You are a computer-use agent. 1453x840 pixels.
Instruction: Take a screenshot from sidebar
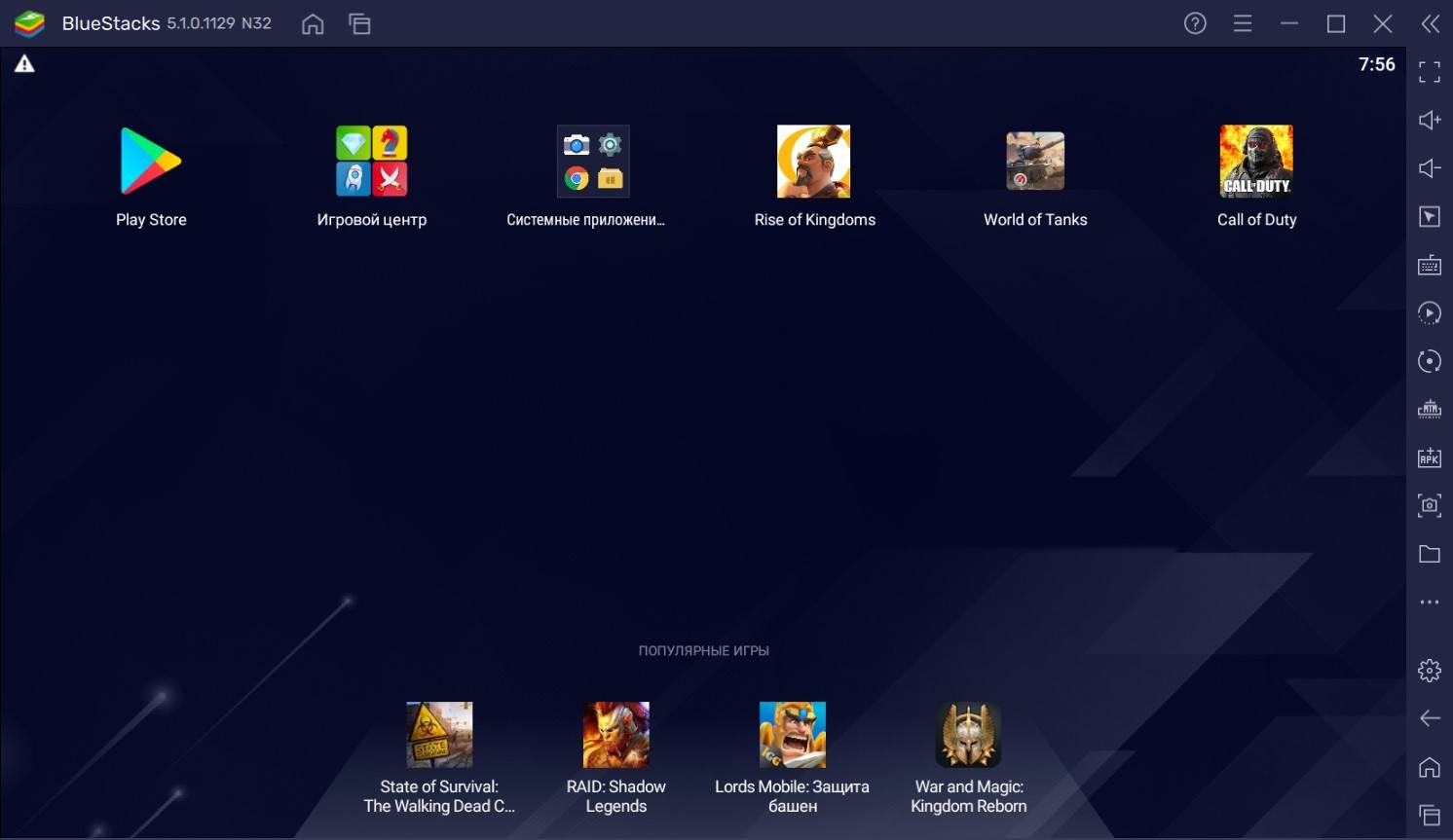pyautogui.click(x=1430, y=505)
